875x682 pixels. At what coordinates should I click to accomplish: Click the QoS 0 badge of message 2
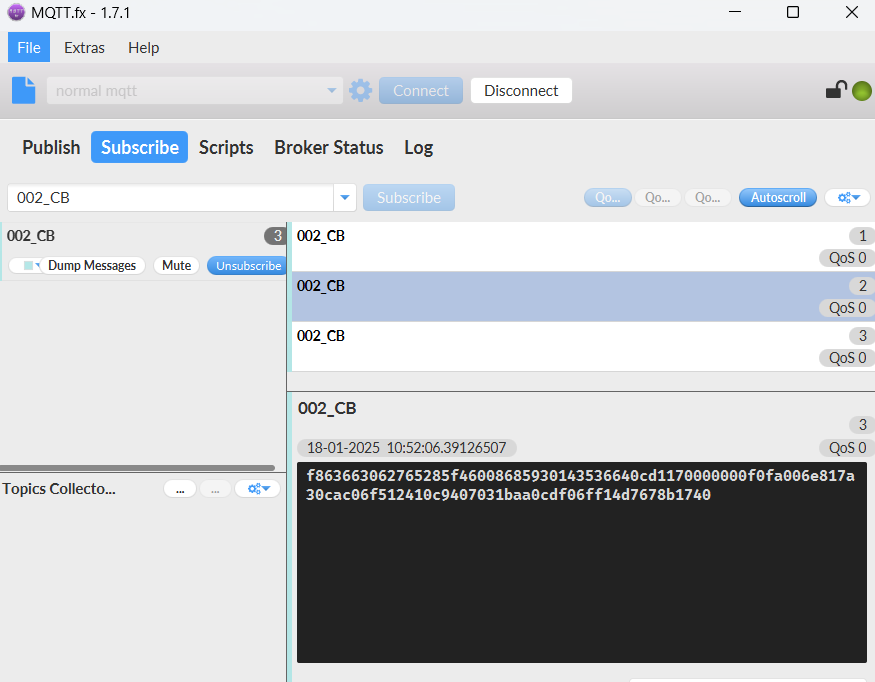[847, 308]
